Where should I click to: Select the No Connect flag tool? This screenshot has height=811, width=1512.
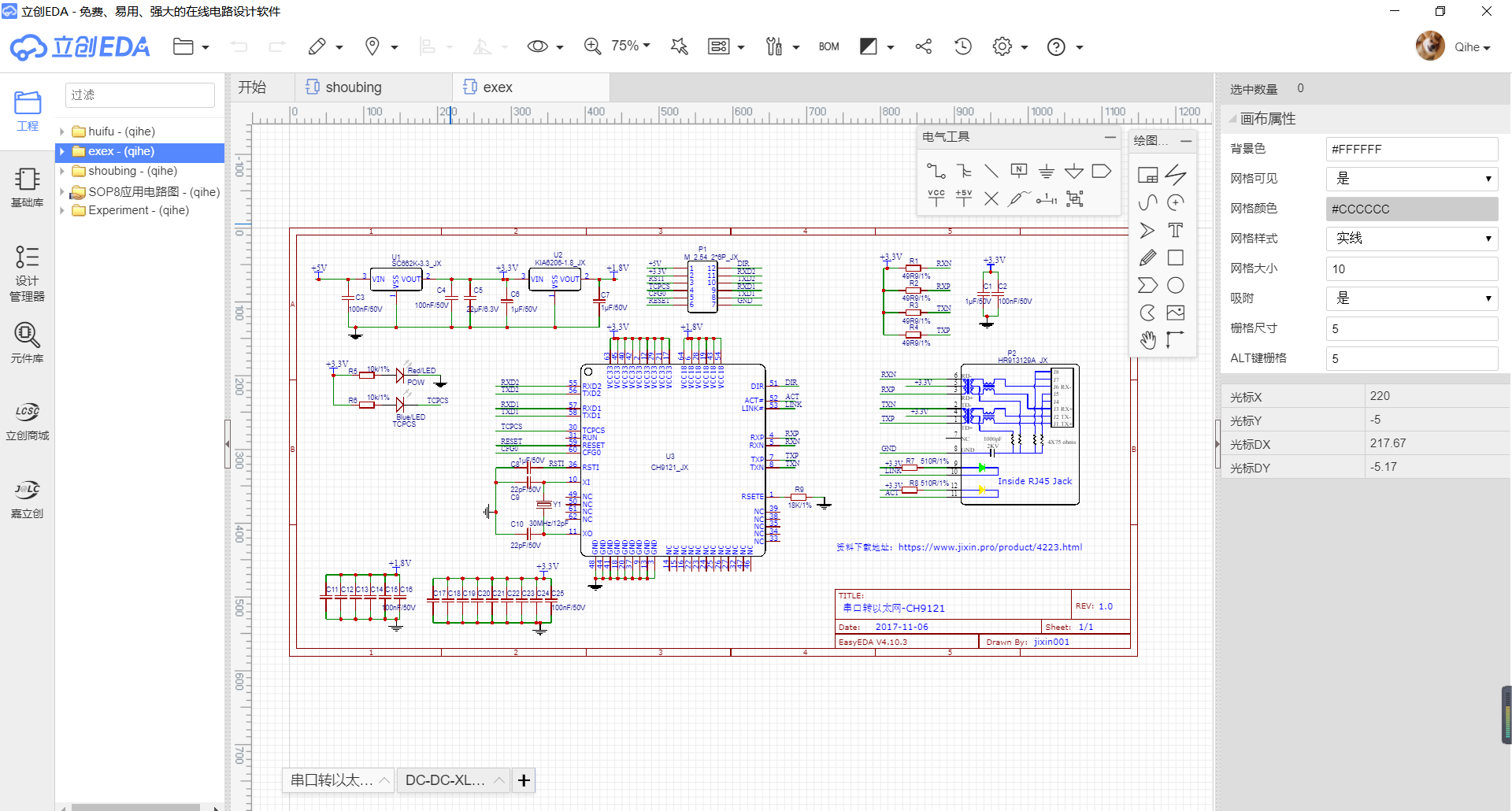[991, 198]
